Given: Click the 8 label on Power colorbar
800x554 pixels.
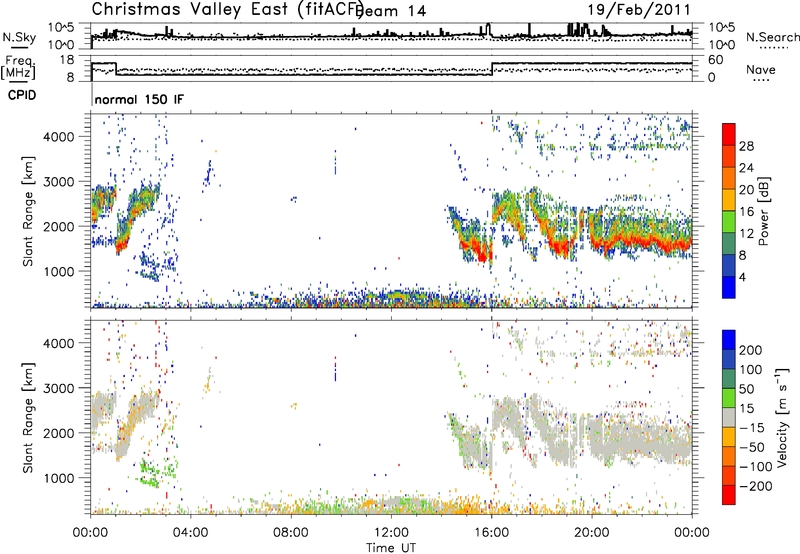Looking at the screenshot, I should (742, 256).
